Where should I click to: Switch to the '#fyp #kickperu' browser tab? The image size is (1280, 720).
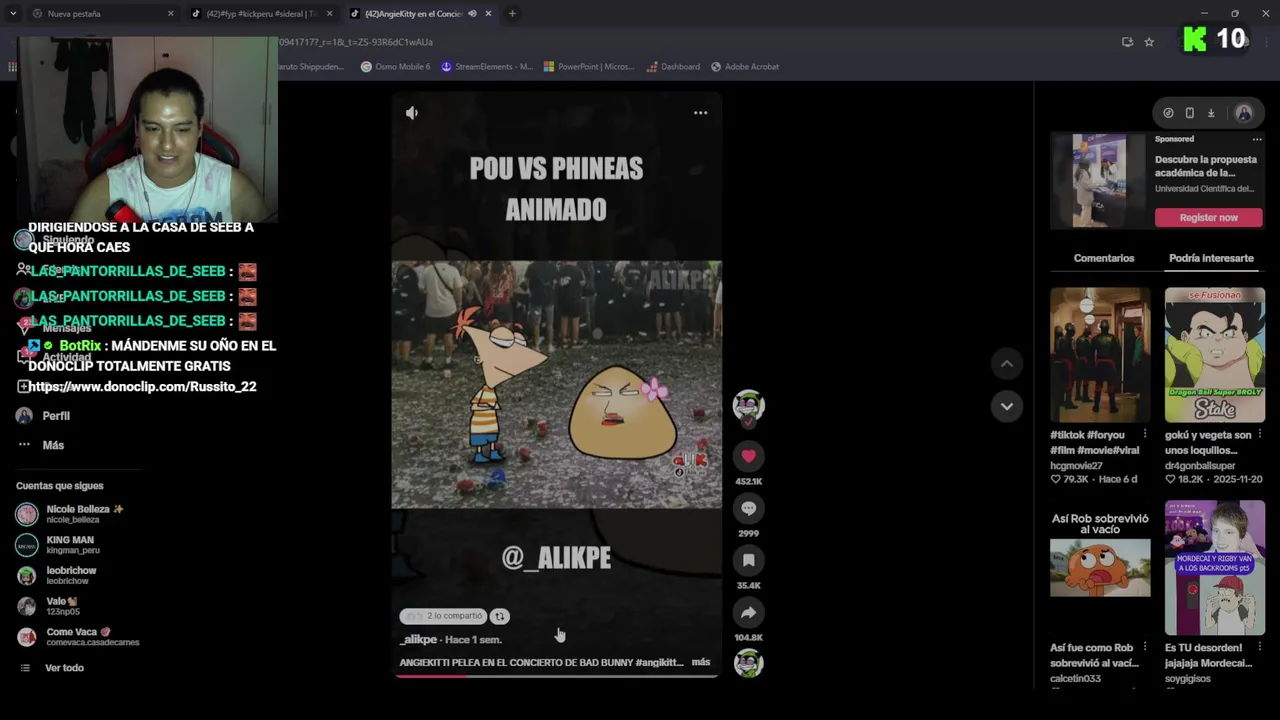(x=262, y=14)
